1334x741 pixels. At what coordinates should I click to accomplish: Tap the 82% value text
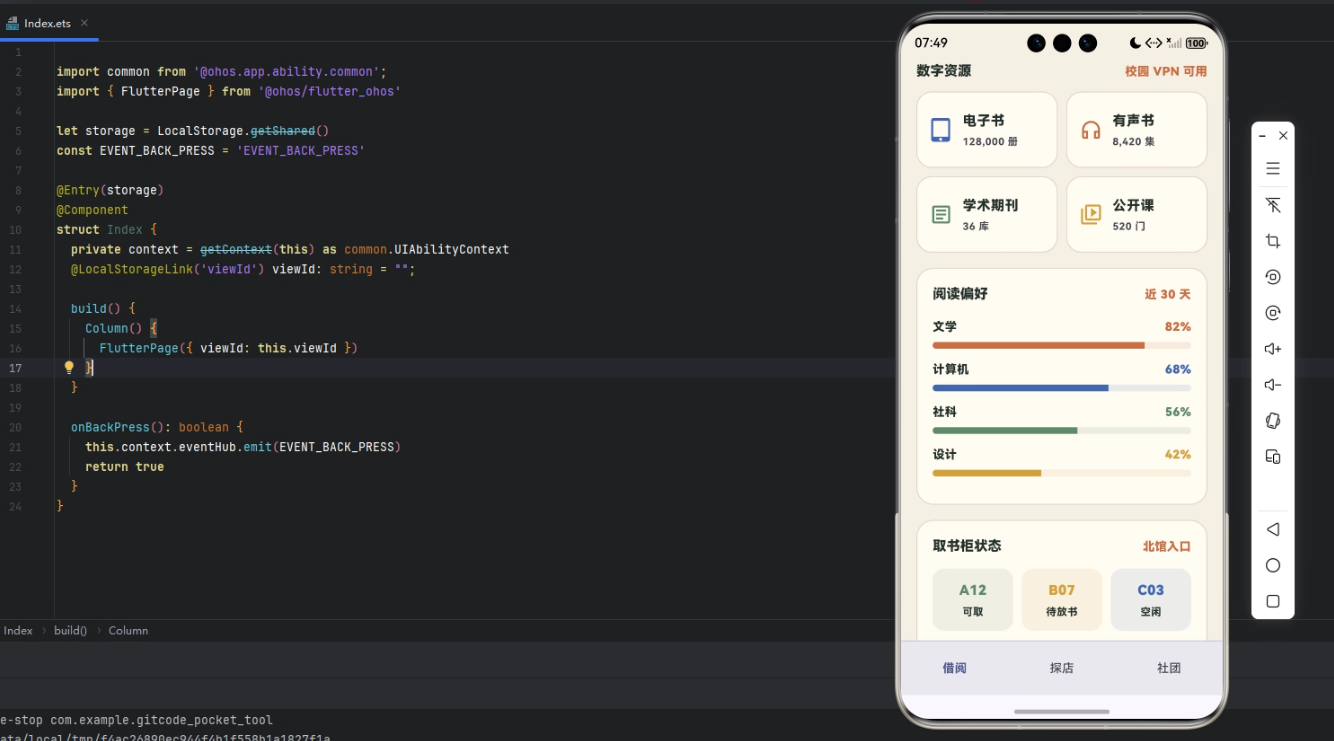click(1178, 327)
